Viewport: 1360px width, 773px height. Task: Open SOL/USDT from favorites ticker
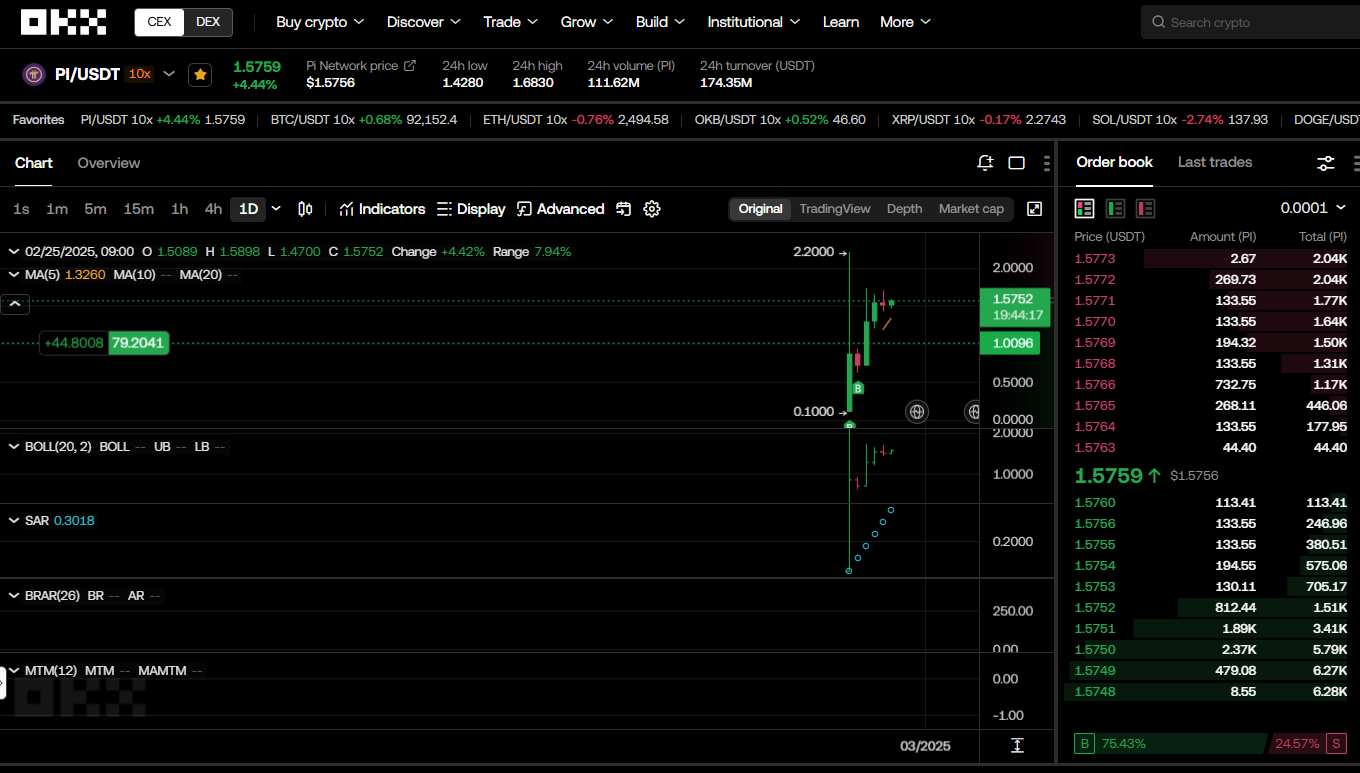[x=1180, y=120]
